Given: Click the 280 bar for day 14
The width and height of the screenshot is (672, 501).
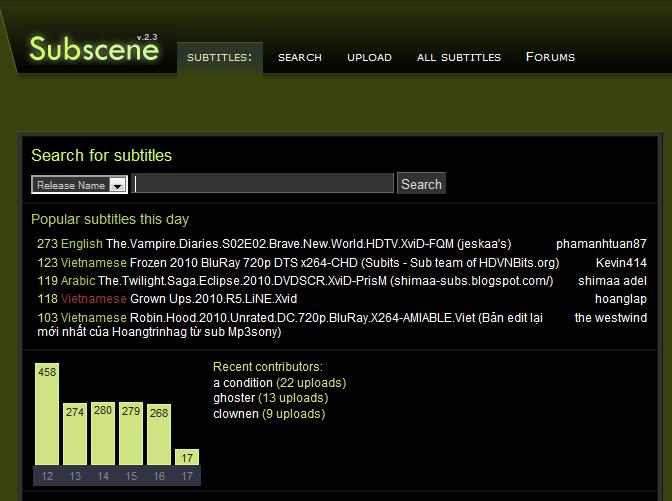Looking at the screenshot, I should pos(103,434).
